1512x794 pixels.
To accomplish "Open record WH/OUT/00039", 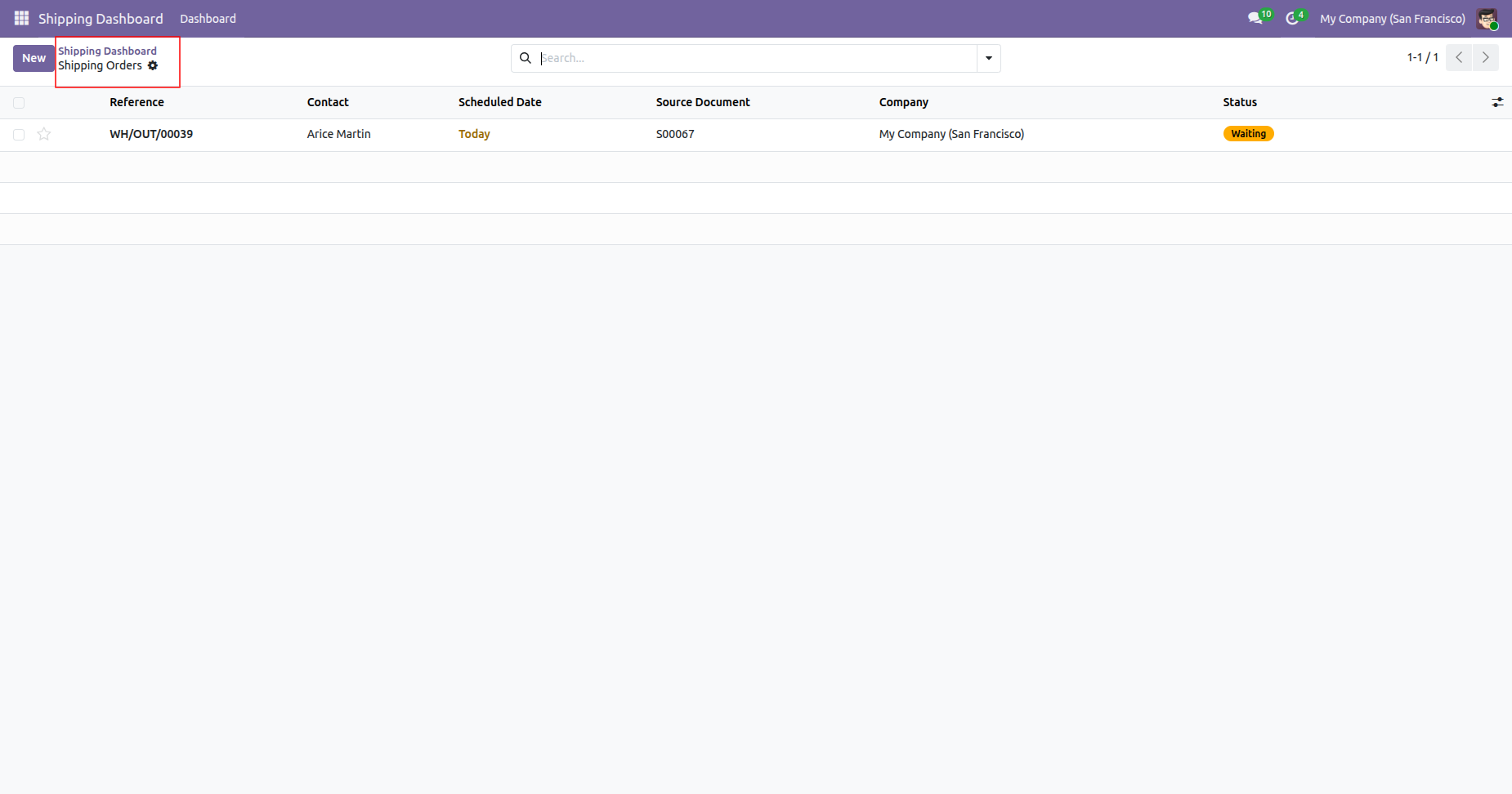I will (151, 134).
